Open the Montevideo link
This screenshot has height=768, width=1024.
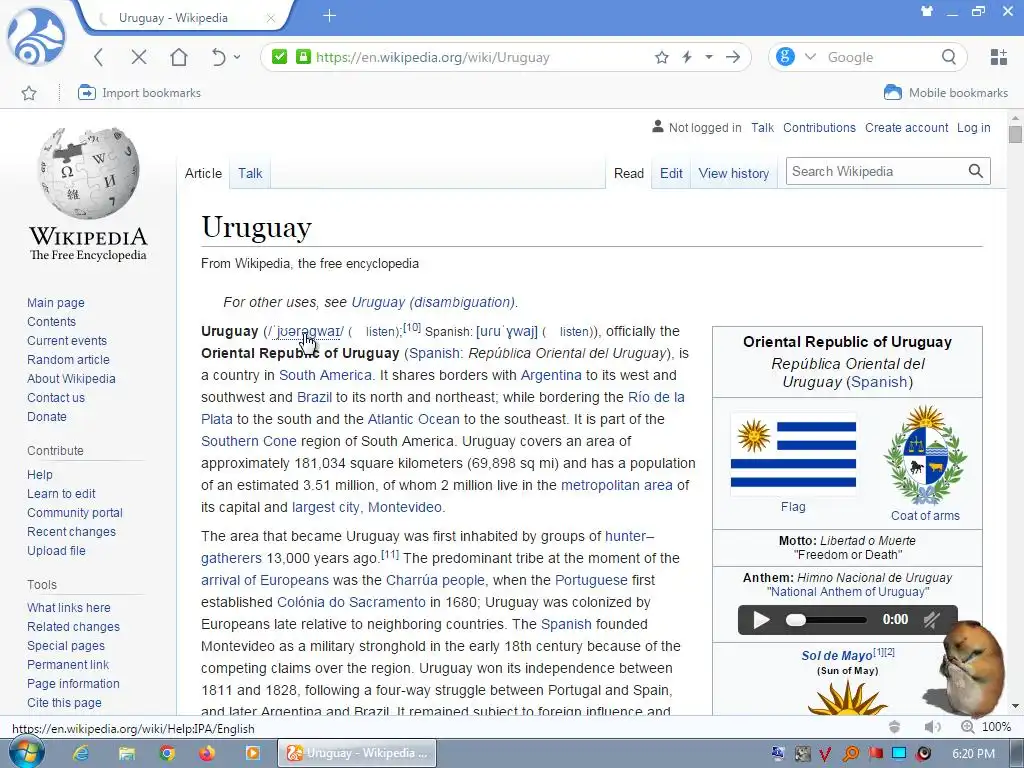(405, 507)
